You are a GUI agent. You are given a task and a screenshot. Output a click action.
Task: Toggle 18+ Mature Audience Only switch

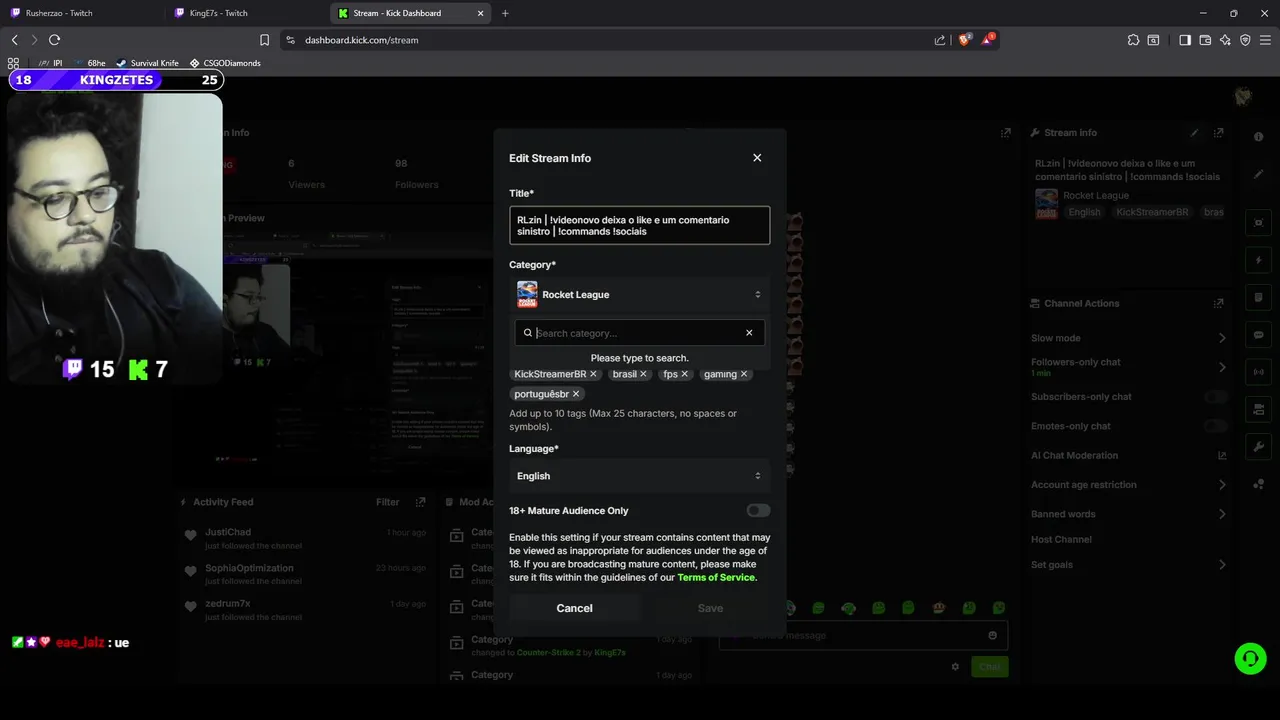coord(758,511)
